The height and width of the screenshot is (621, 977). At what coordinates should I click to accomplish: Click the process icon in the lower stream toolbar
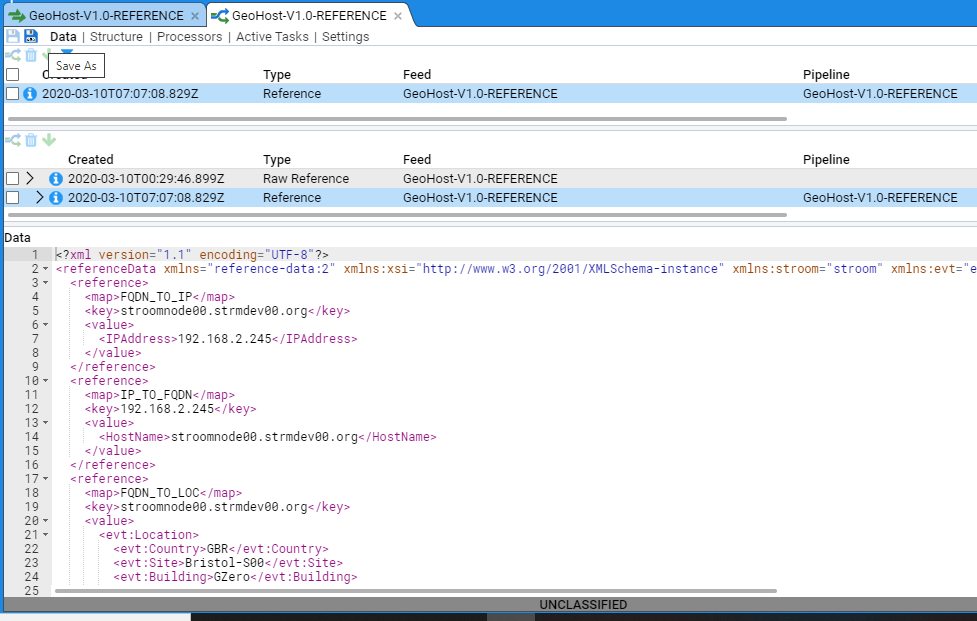coord(13,140)
